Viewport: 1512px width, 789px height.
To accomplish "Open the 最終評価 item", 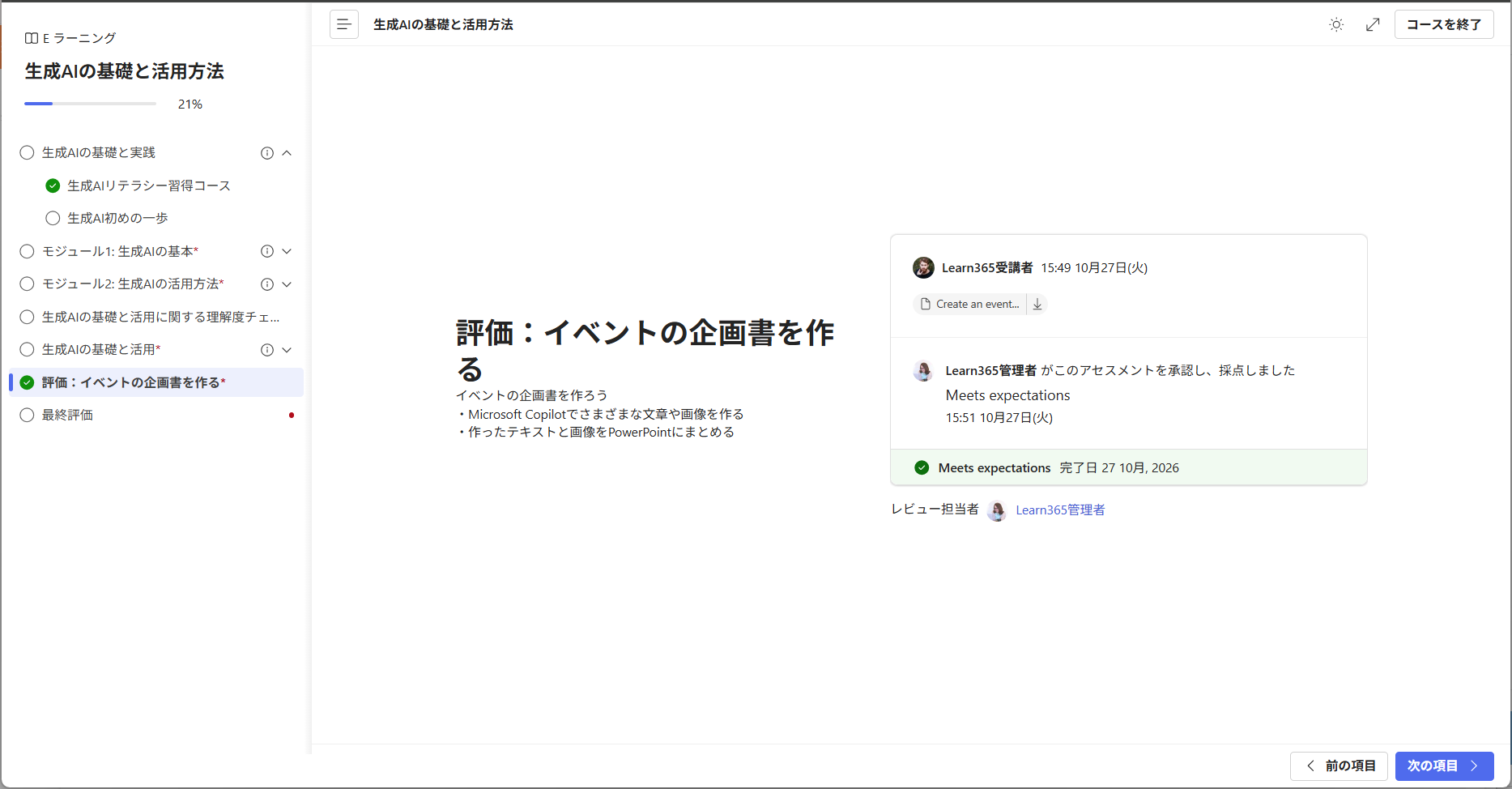I will 67,415.
